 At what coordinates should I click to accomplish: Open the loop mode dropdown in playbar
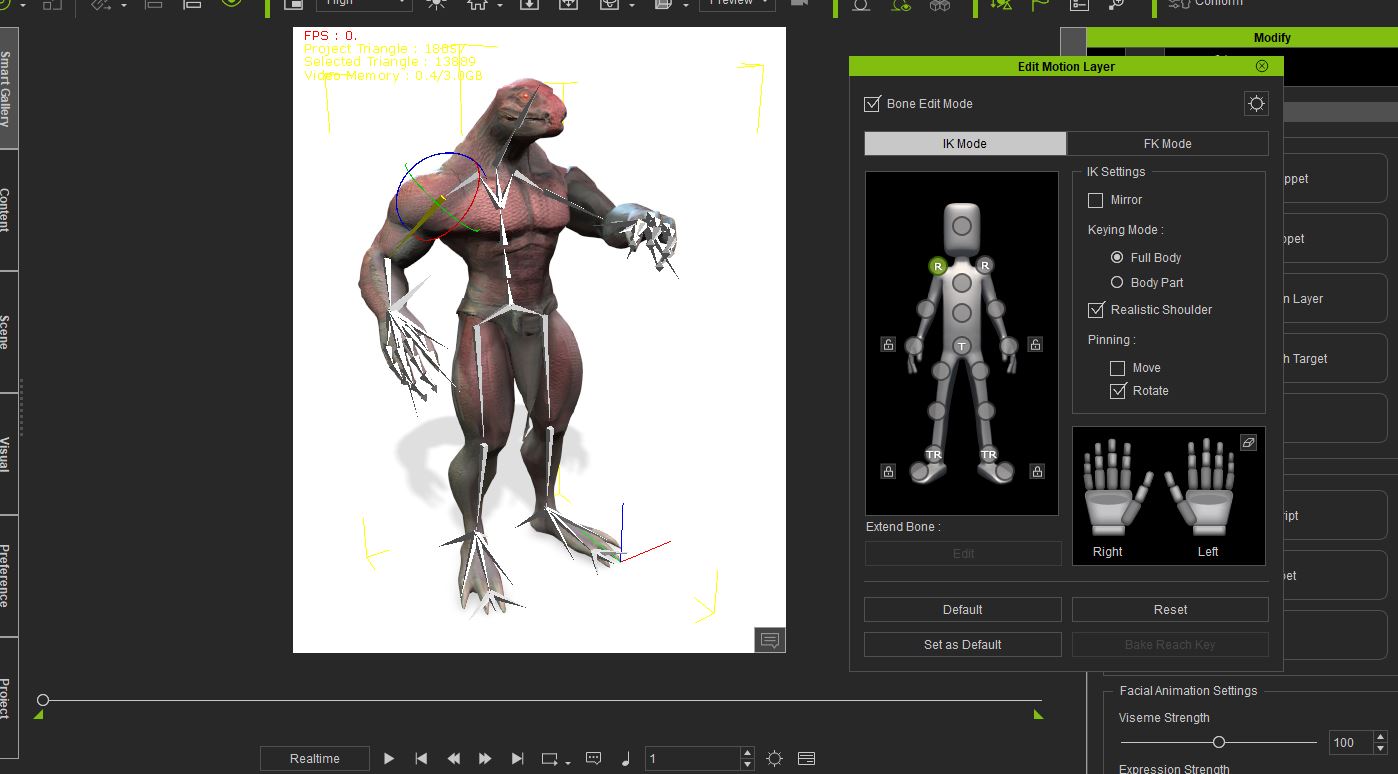[x=555, y=759]
